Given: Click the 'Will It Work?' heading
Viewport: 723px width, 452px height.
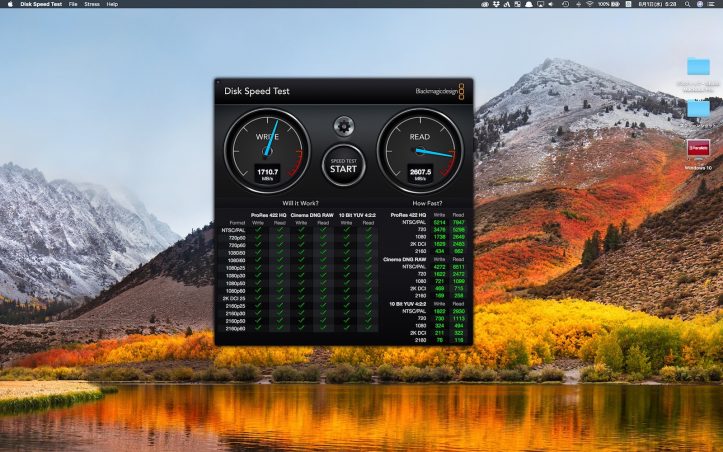Looking at the screenshot, I should (300, 203).
